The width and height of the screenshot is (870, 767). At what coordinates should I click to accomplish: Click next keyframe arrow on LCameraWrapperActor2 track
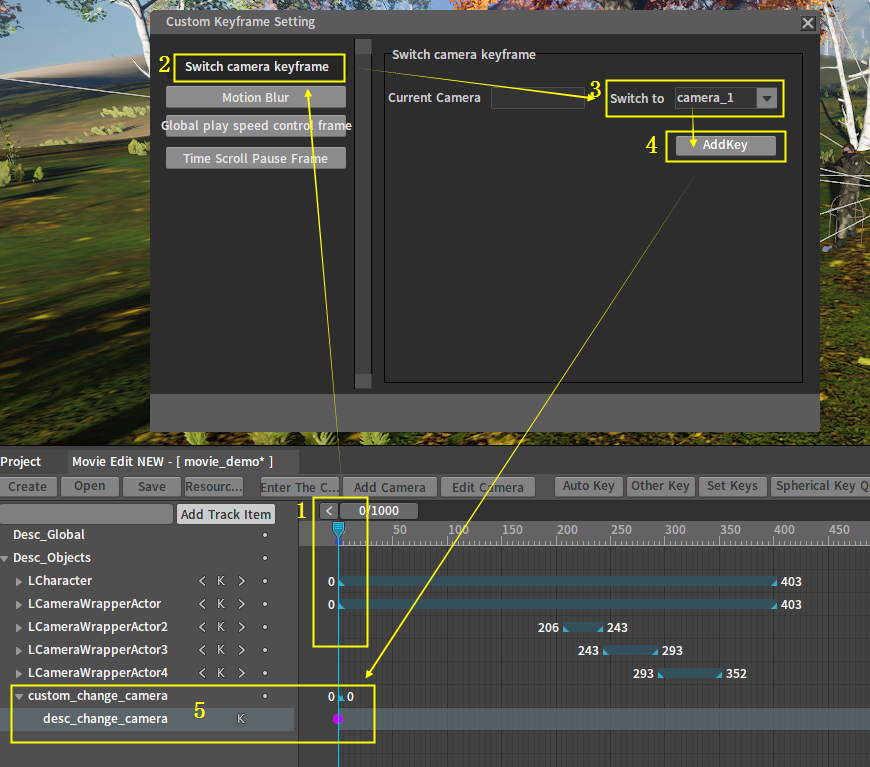pos(241,627)
